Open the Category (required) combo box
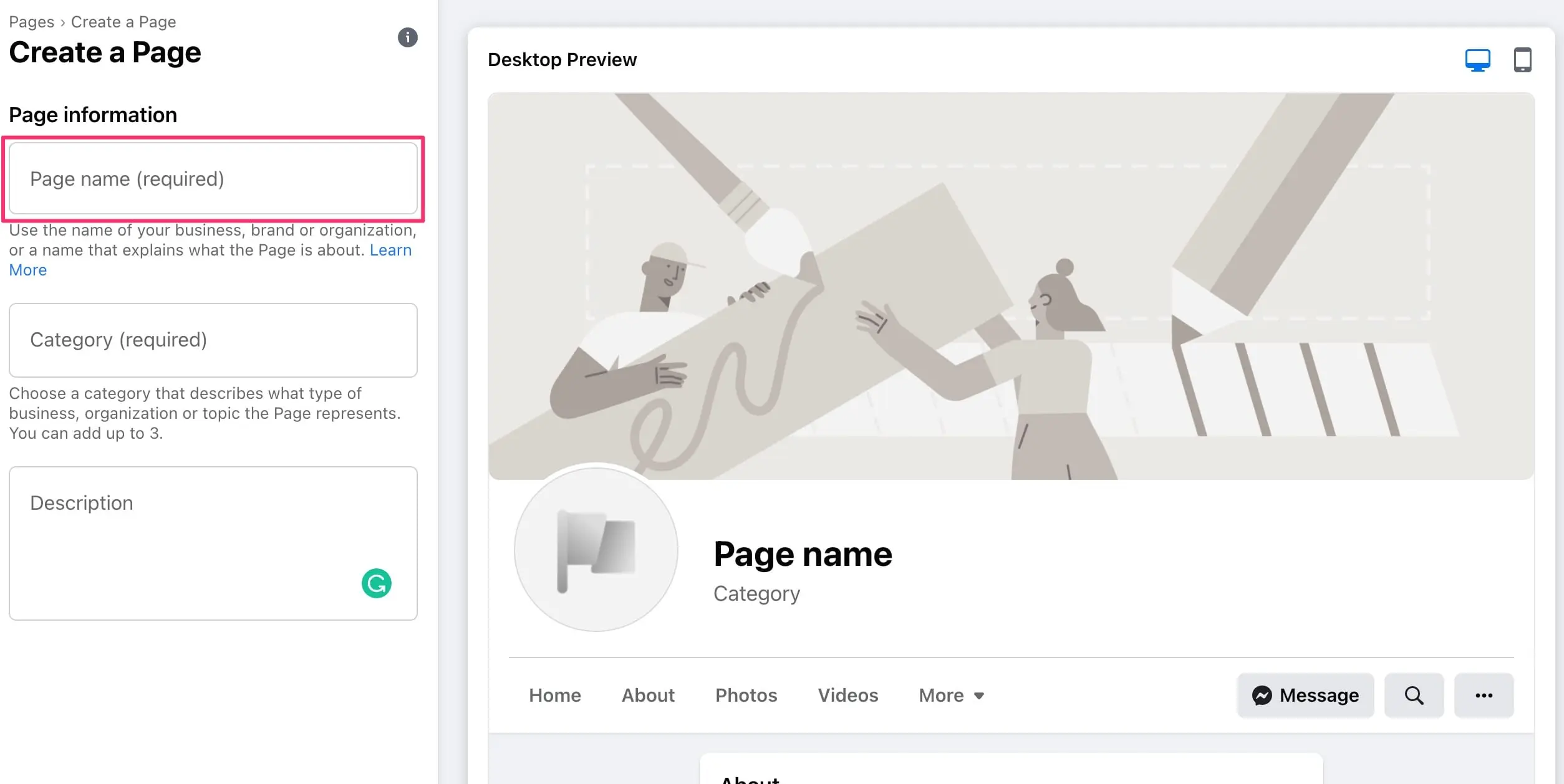This screenshot has width=1564, height=784. [x=213, y=340]
